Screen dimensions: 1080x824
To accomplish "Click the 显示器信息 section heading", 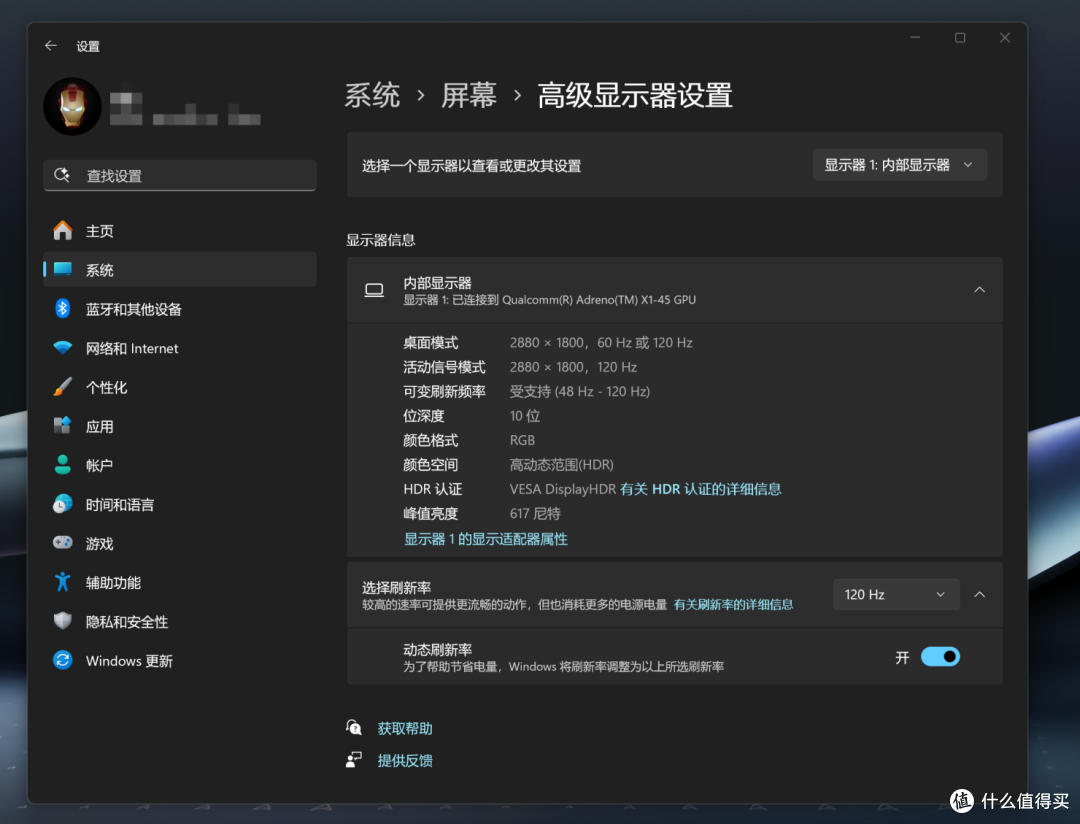I will pos(380,240).
